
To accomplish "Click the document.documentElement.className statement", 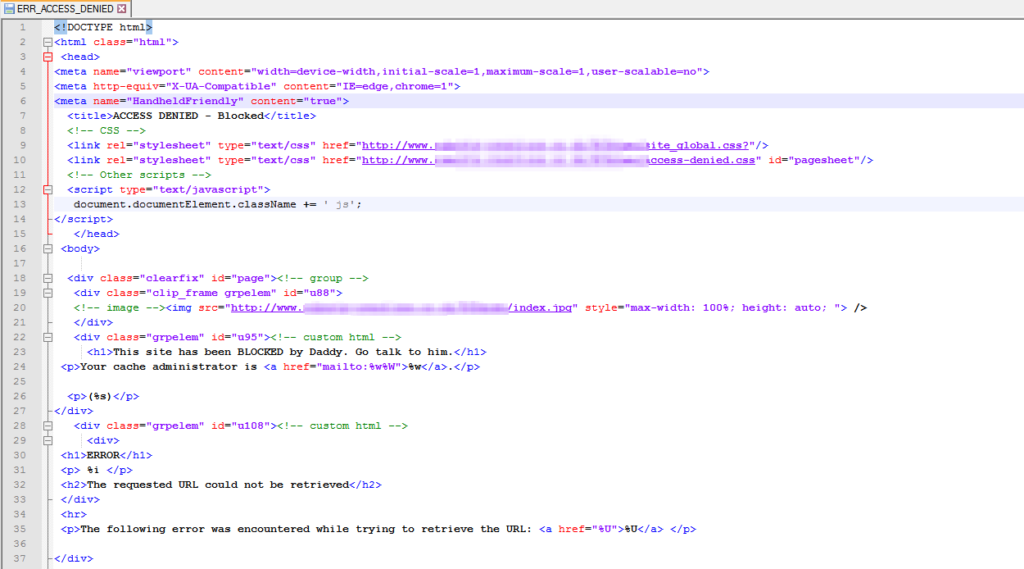I will click(217, 204).
